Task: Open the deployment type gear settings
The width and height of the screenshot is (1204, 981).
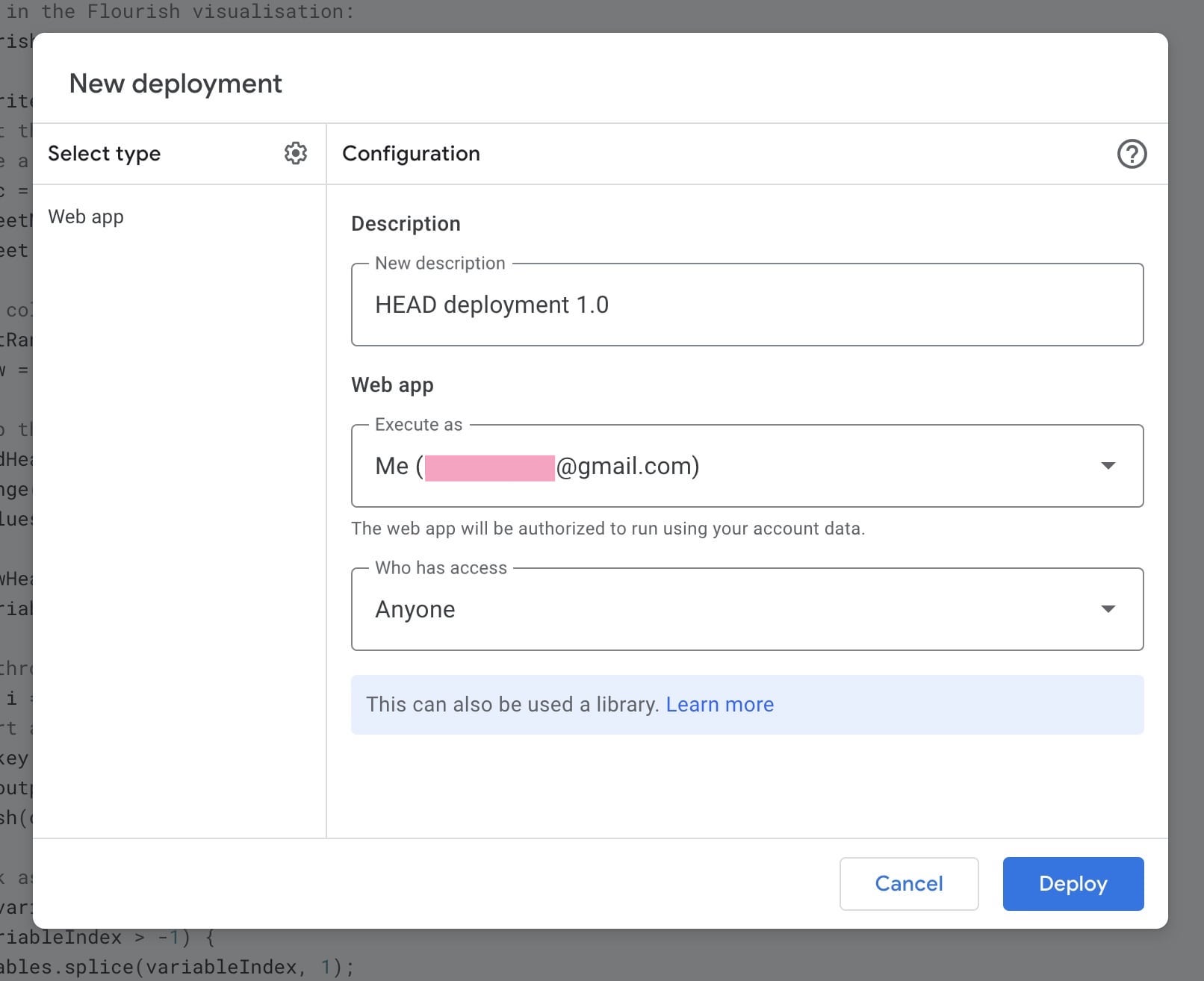Action: [x=296, y=153]
